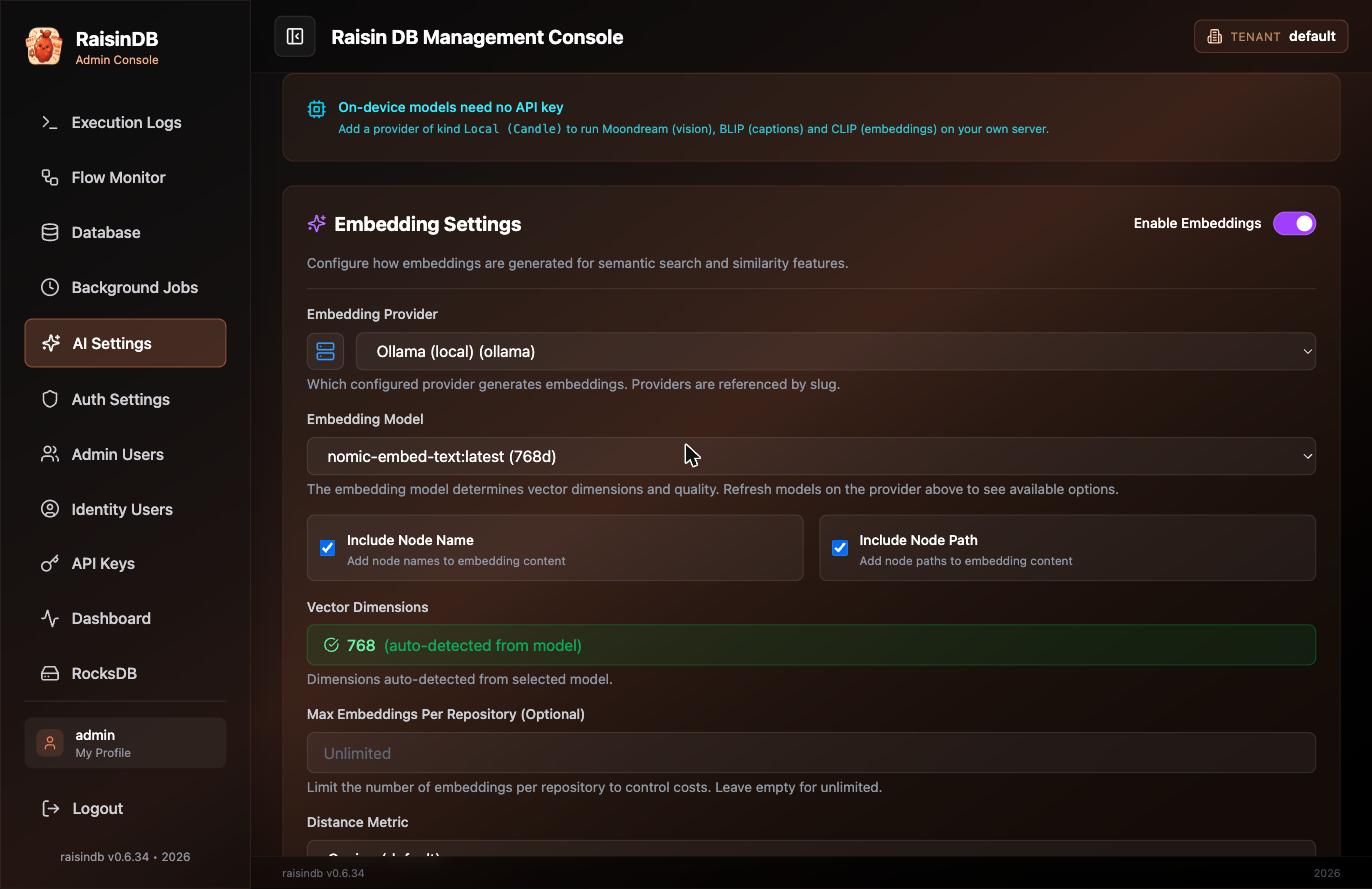Screen dimensions: 1372x889
Task: Open the Embedding Model dropdown
Action: point(811,456)
